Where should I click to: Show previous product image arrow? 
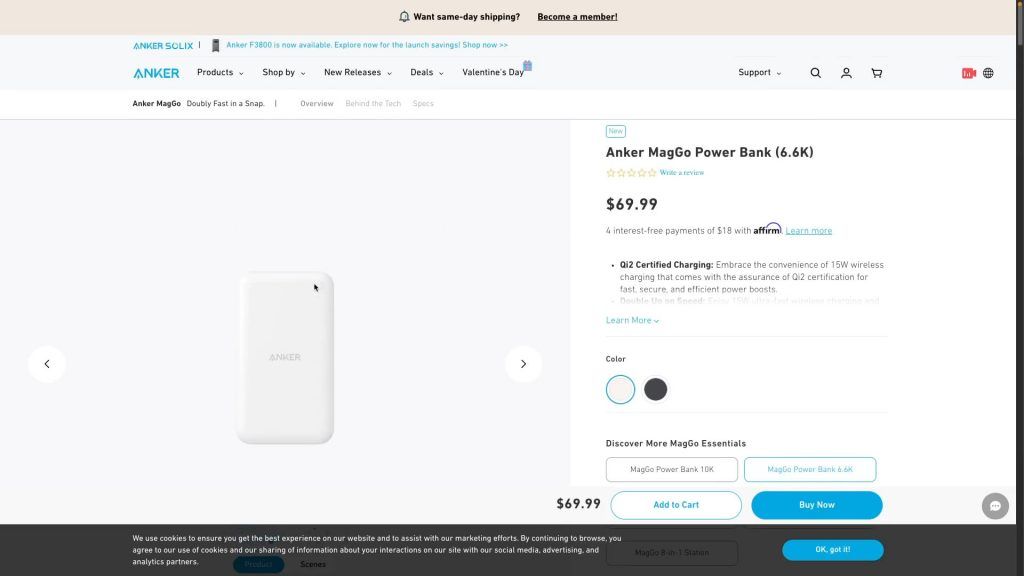coord(47,364)
